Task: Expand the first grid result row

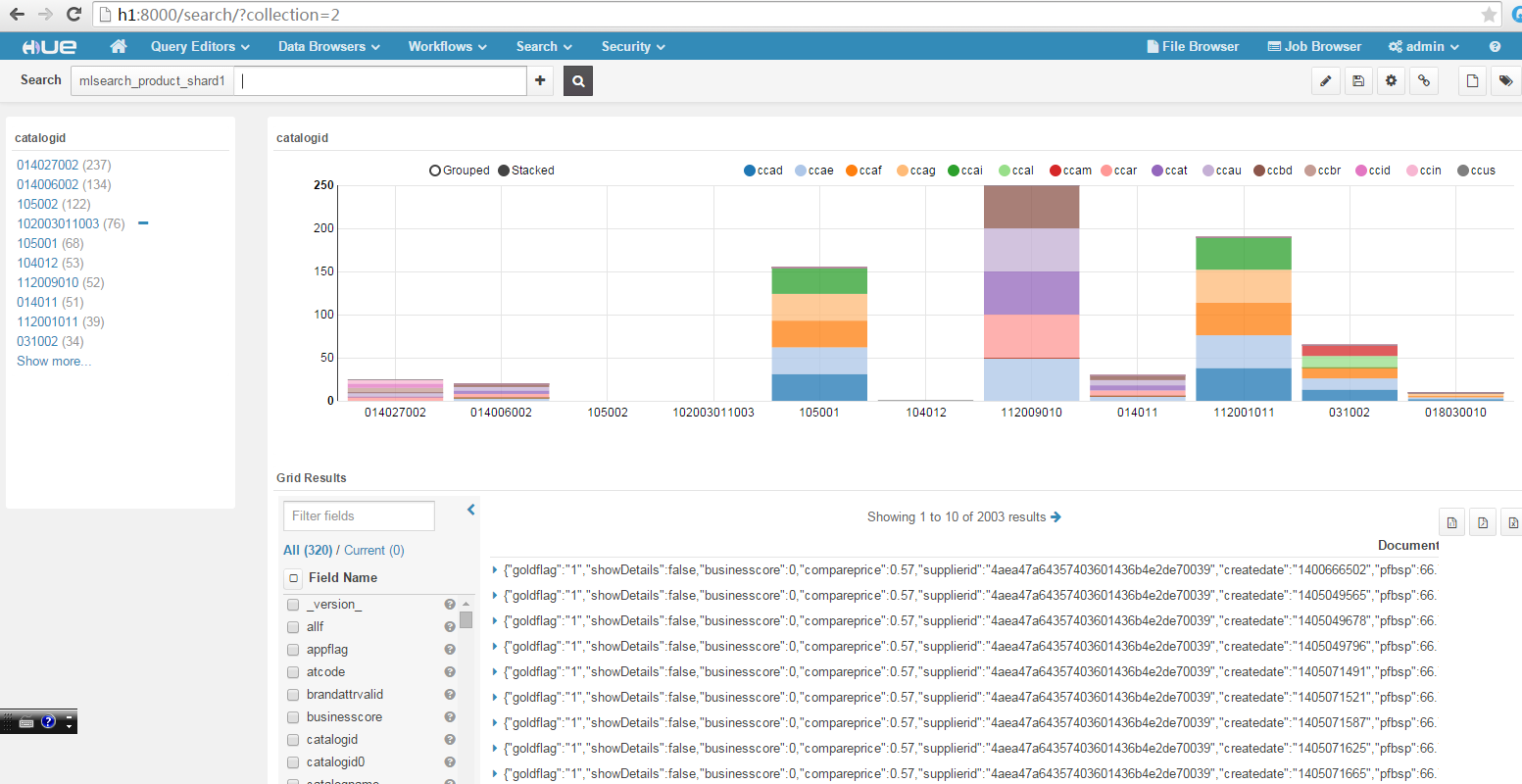Action: (x=495, y=569)
